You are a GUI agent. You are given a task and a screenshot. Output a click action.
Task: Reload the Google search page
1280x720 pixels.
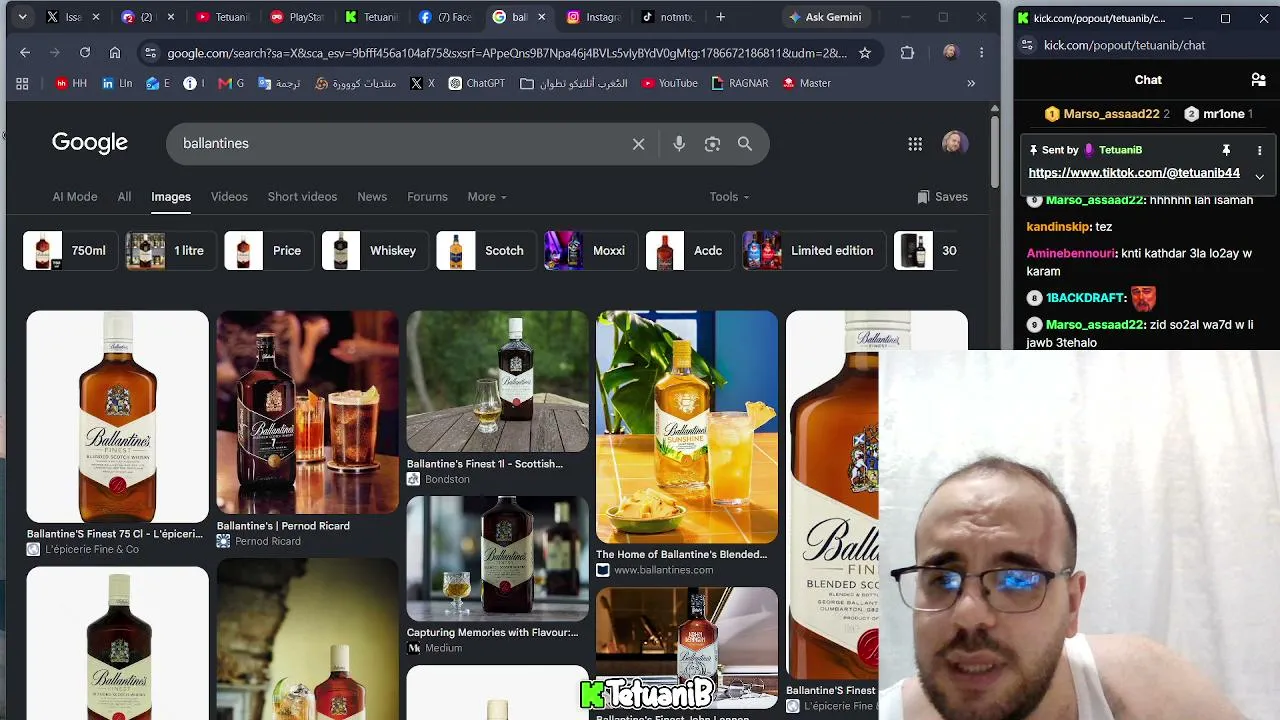click(x=85, y=52)
